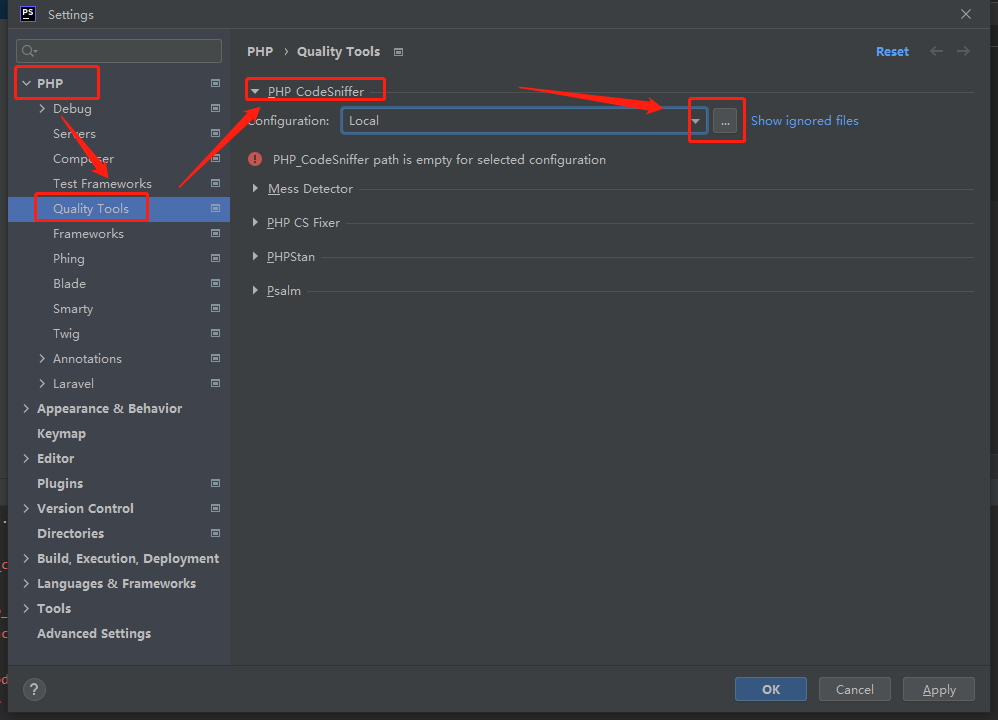Screen dimensions: 998x720
Task: Click the red error icon for CodeSniffer path
Action: coord(255,159)
